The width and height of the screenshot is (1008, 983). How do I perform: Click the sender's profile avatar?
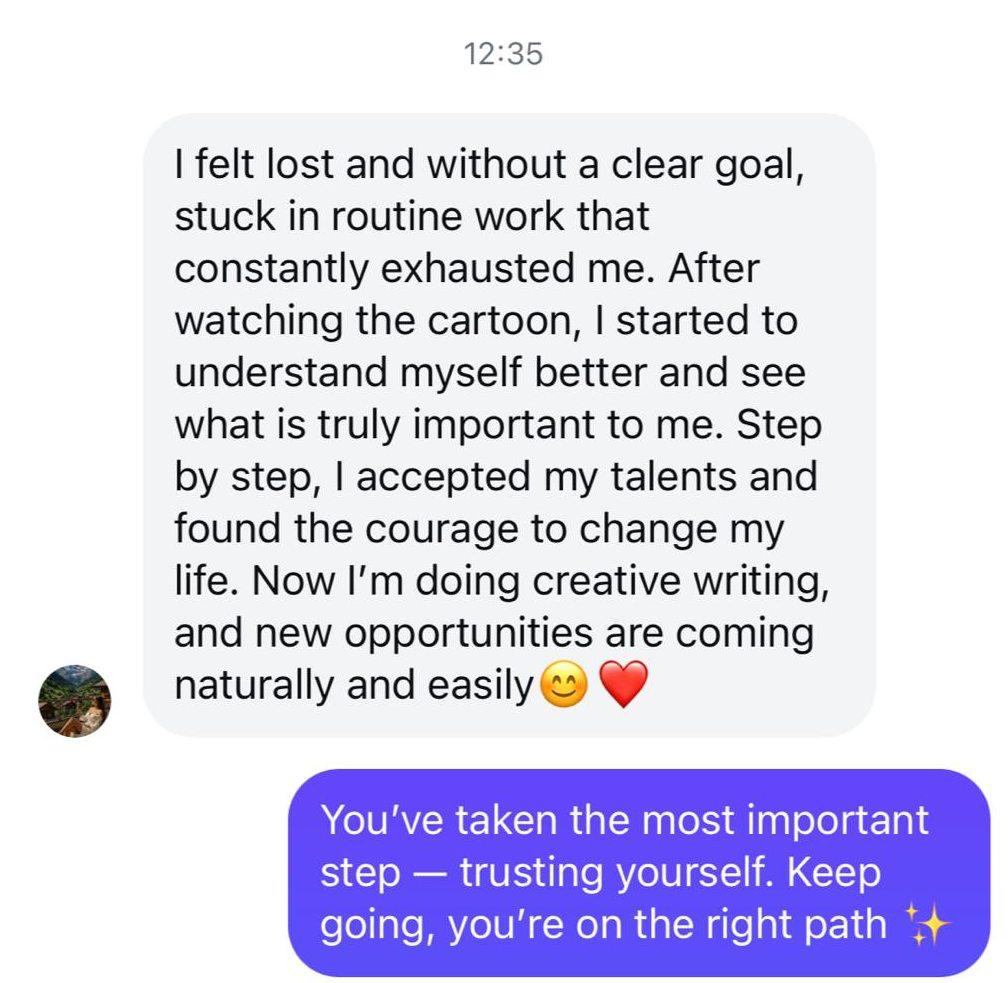(x=74, y=701)
